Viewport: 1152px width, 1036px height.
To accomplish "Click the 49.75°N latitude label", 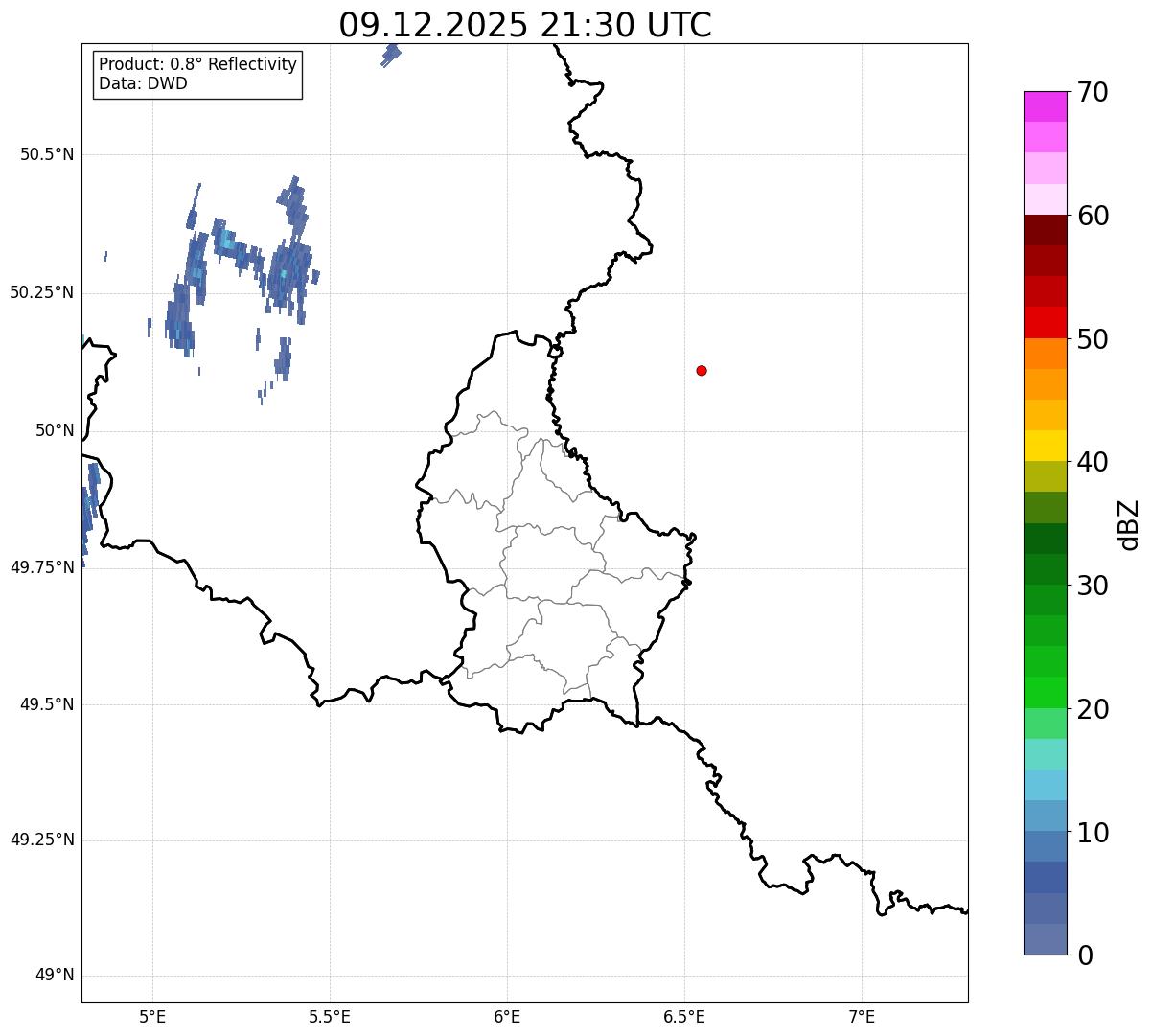I will [42, 567].
